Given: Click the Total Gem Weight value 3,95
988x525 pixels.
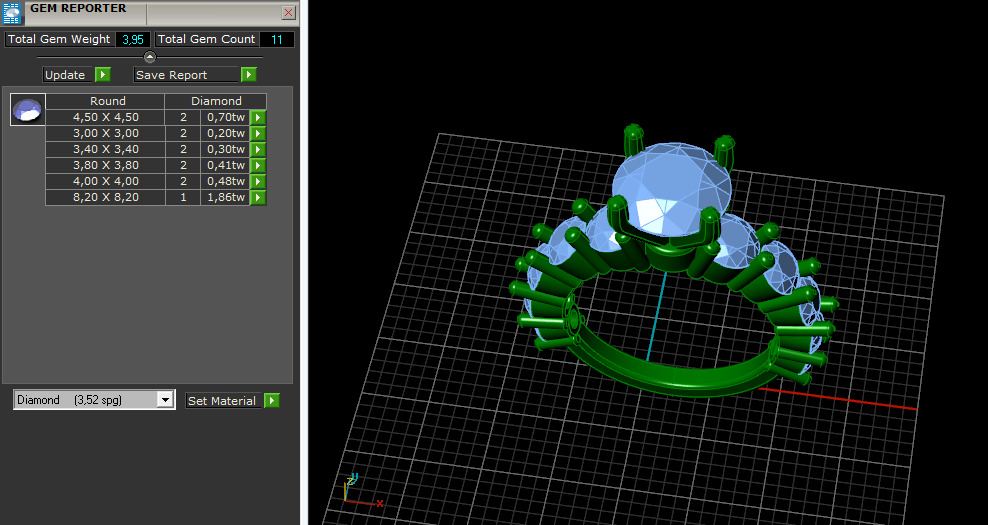Looking at the screenshot, I should (133, 40).
